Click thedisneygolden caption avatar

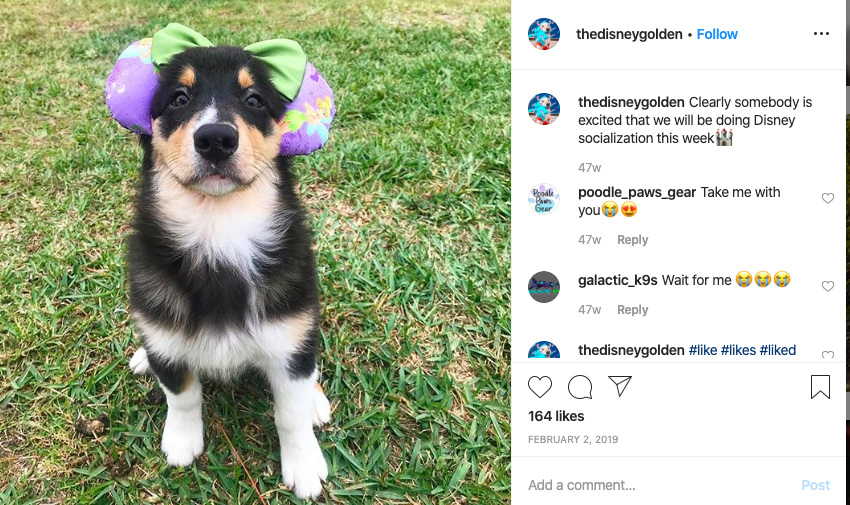click(x=544, y=109)
